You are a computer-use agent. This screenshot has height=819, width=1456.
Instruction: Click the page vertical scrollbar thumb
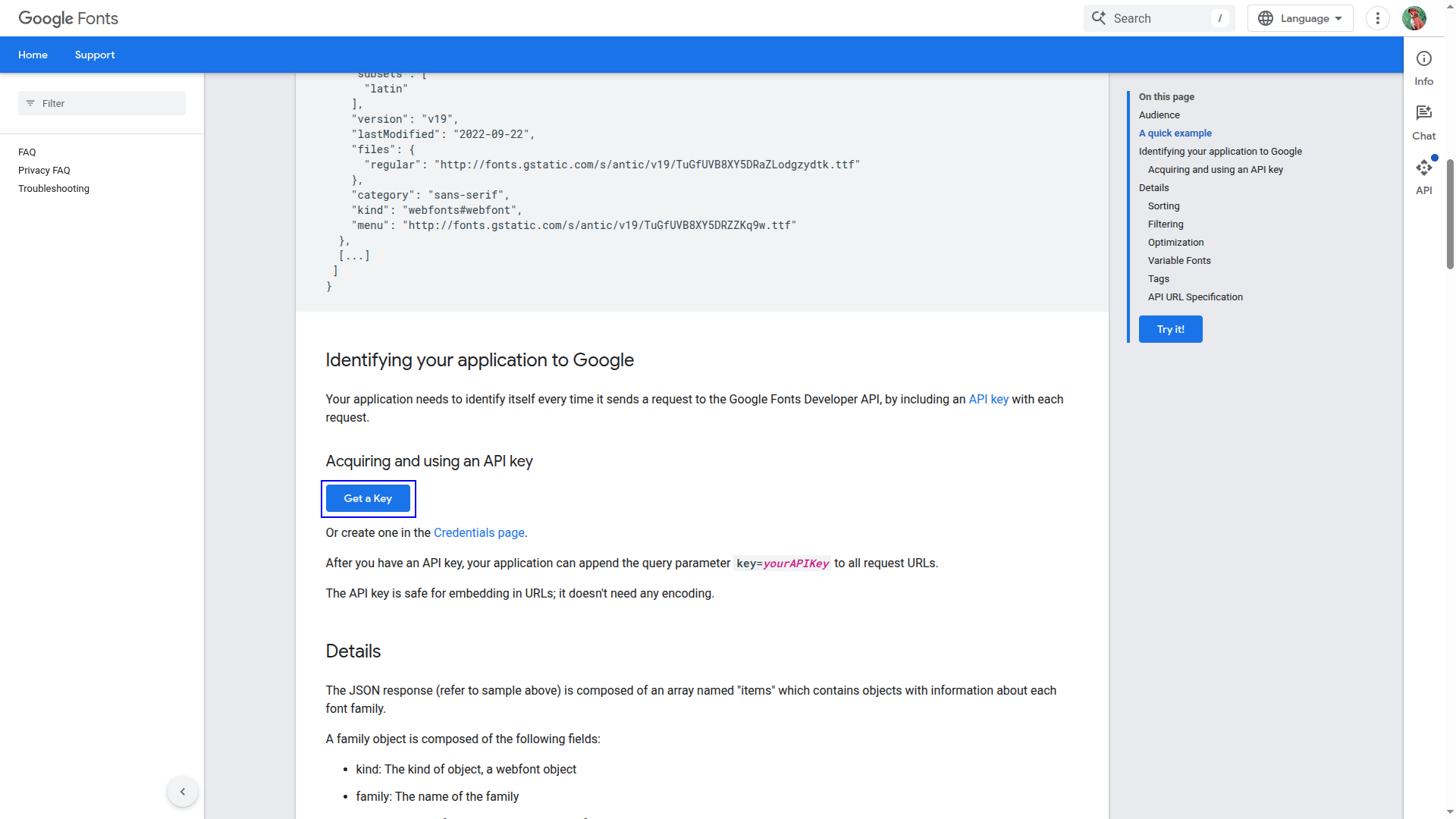pos(1450,214)
